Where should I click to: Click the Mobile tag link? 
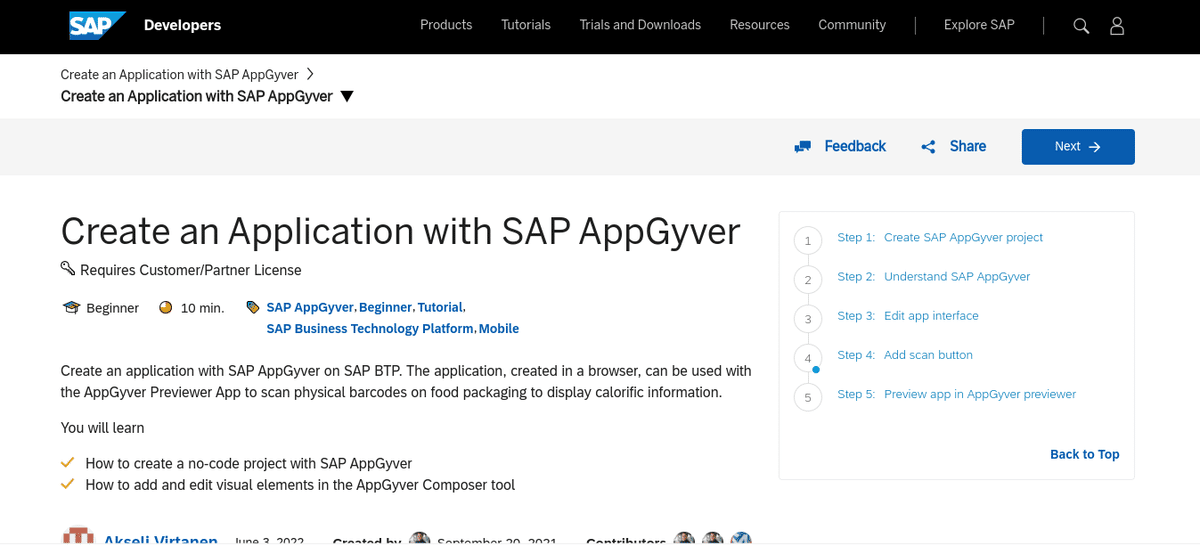point(499,328)
